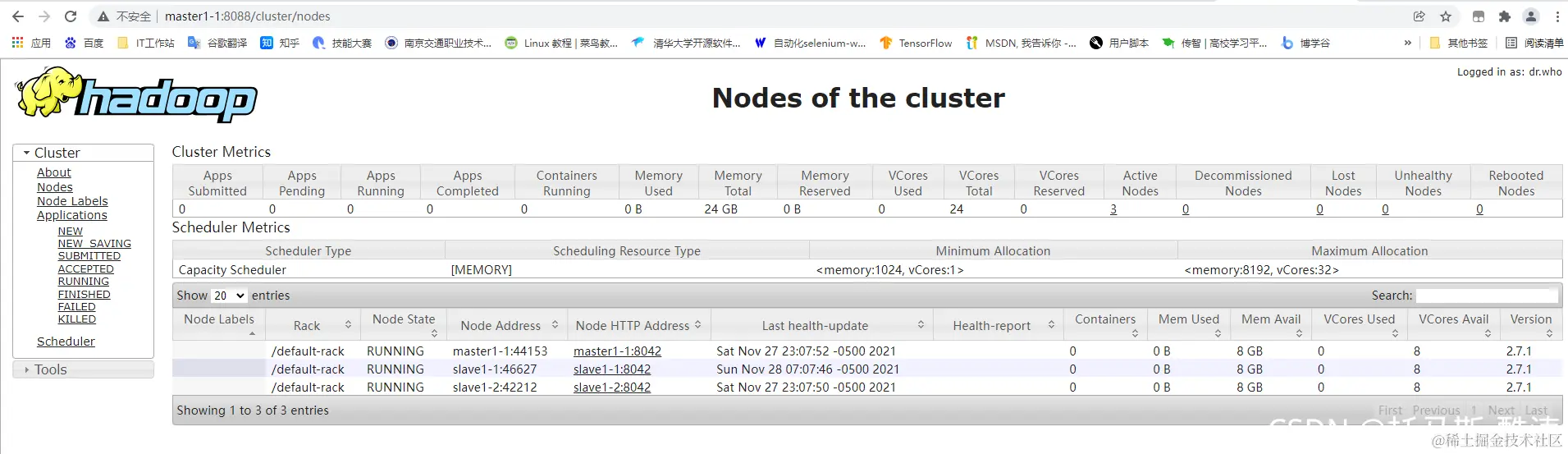Open the 阅读清单 reading list
Screen dimensions: 1568x454
(x=1534, y=43)
